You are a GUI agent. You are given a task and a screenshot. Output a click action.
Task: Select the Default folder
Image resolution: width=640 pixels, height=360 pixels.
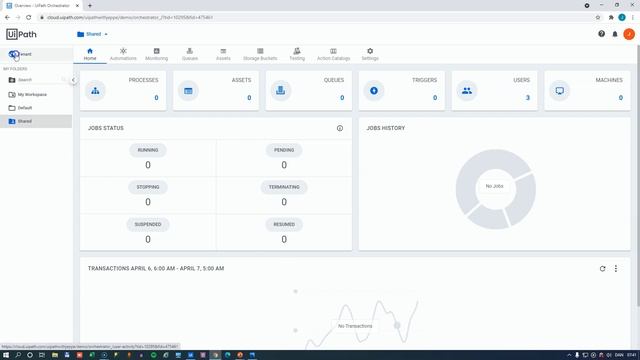36,108
